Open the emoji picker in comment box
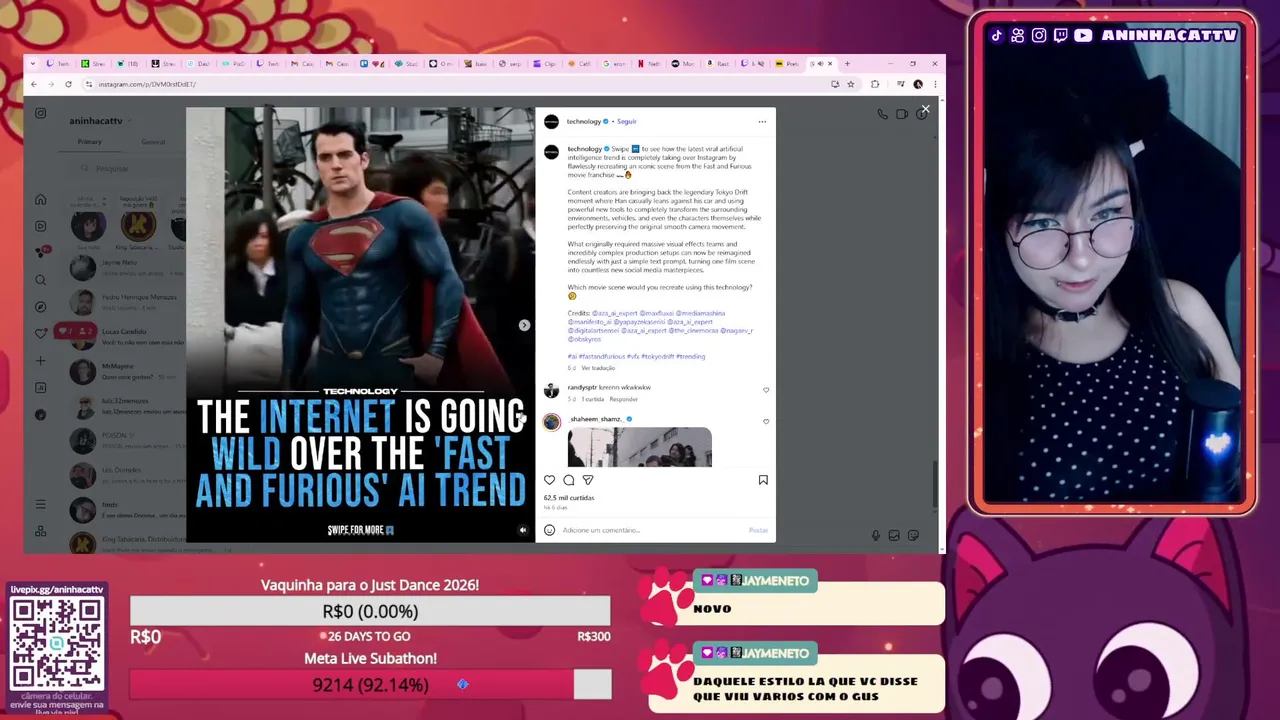The height and width of the screenshot is (720, 1280). point(549,530)
